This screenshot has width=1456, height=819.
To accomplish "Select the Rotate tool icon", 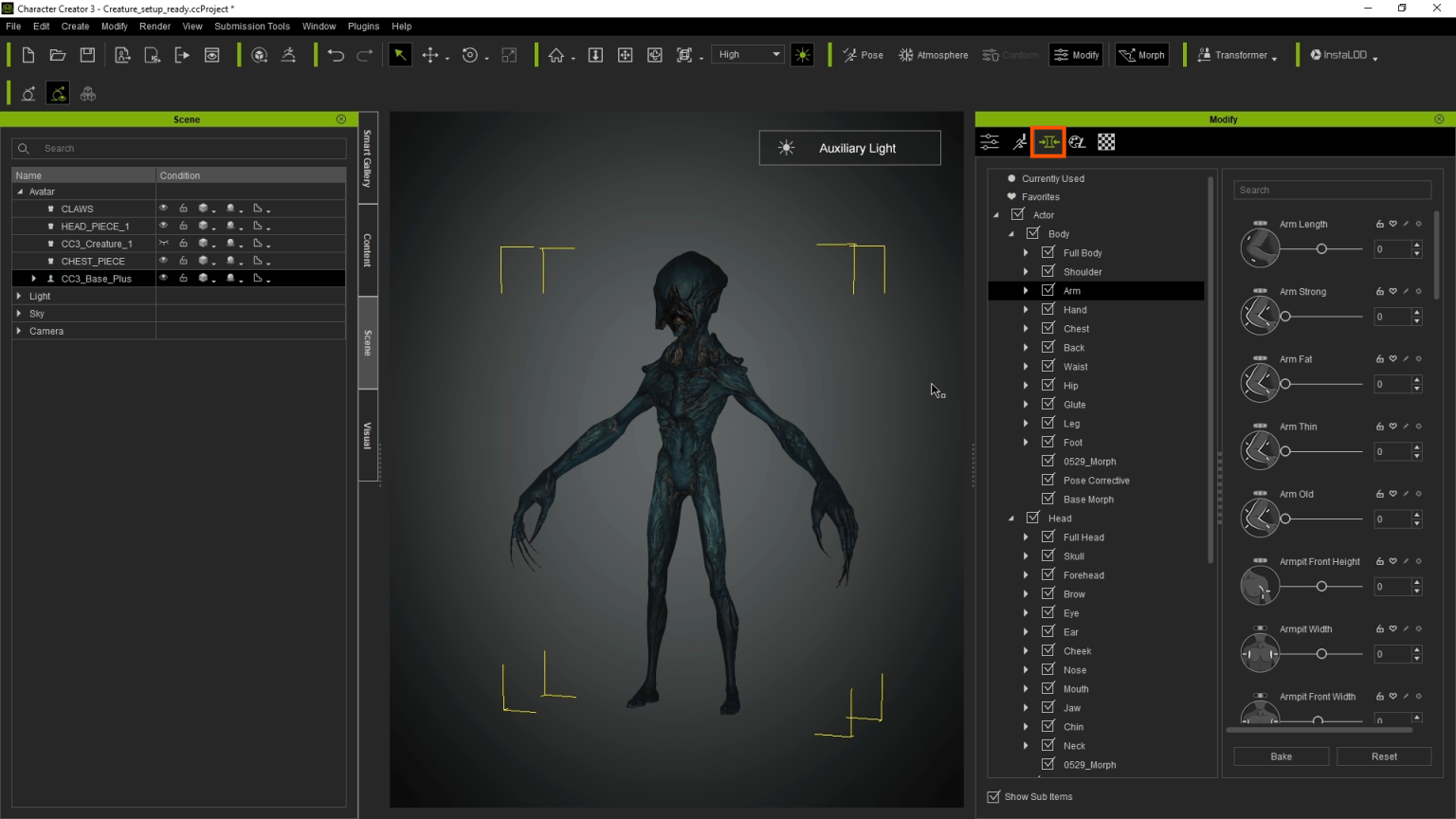I will coord(470,55).
